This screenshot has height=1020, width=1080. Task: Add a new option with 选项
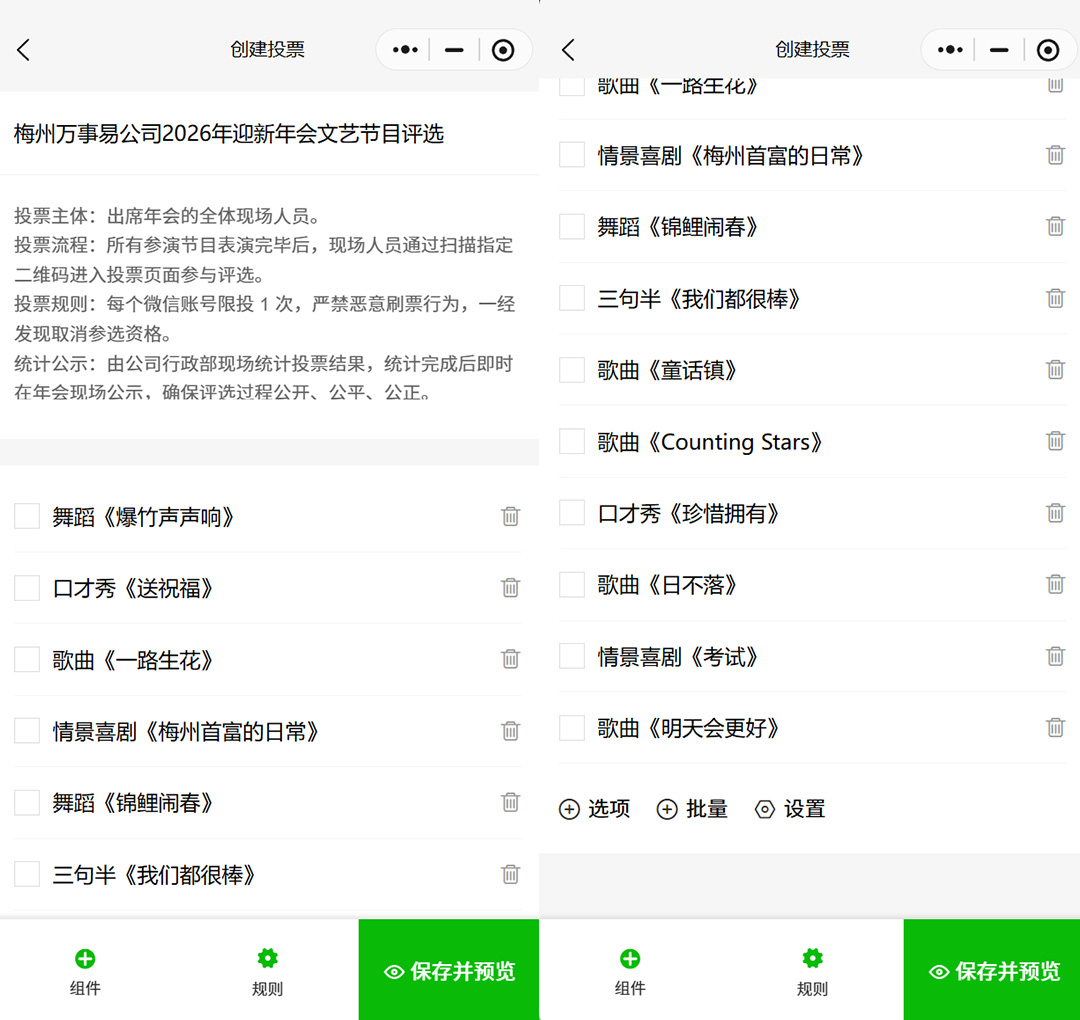[x=595, y=809]
